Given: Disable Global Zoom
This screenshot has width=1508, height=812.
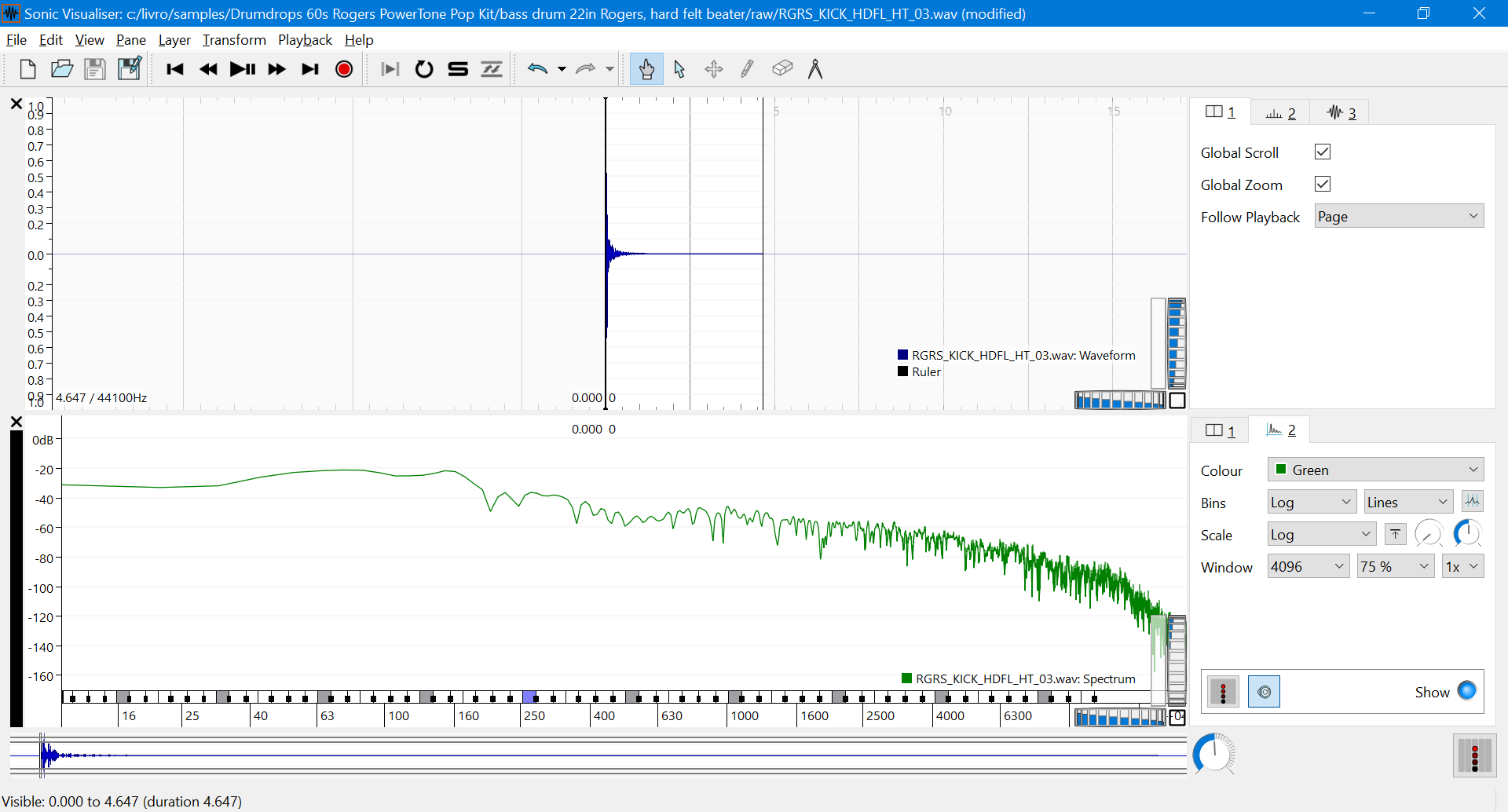Looking at the screenshot, I should [x=1322, y=184].
